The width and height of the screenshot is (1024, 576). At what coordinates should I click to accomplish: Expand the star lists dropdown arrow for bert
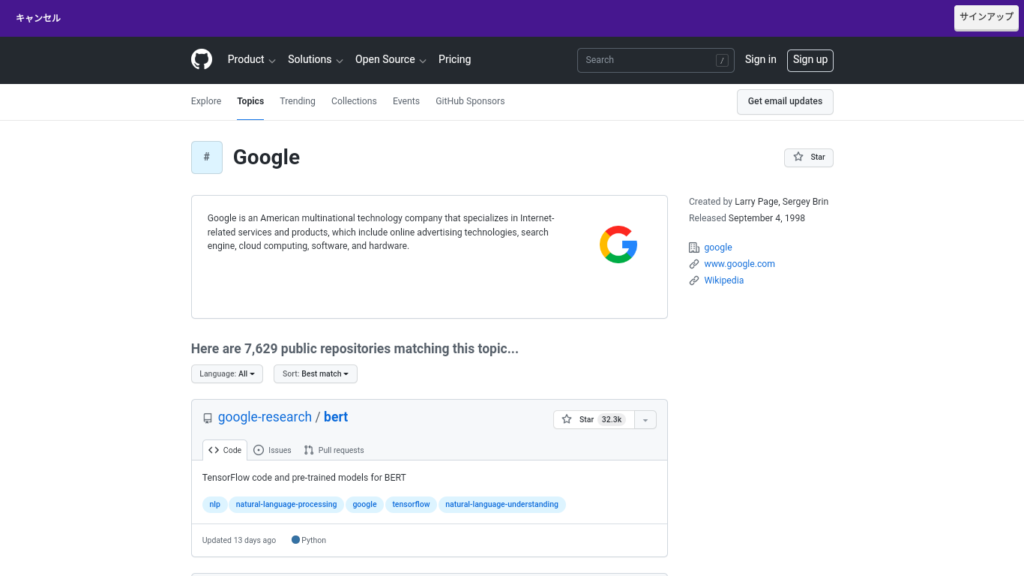645,420
